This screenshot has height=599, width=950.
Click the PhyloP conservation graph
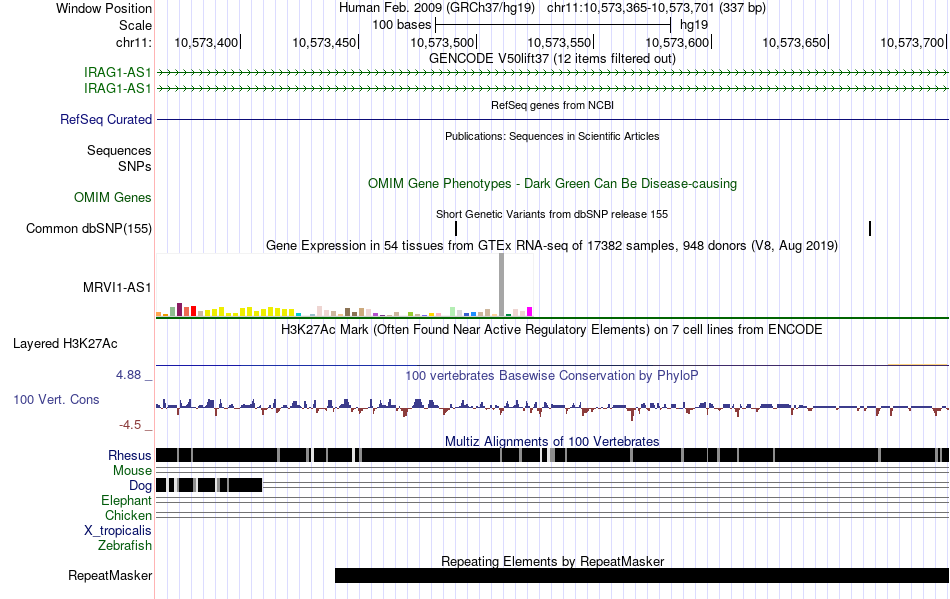(x=553, y=407)
